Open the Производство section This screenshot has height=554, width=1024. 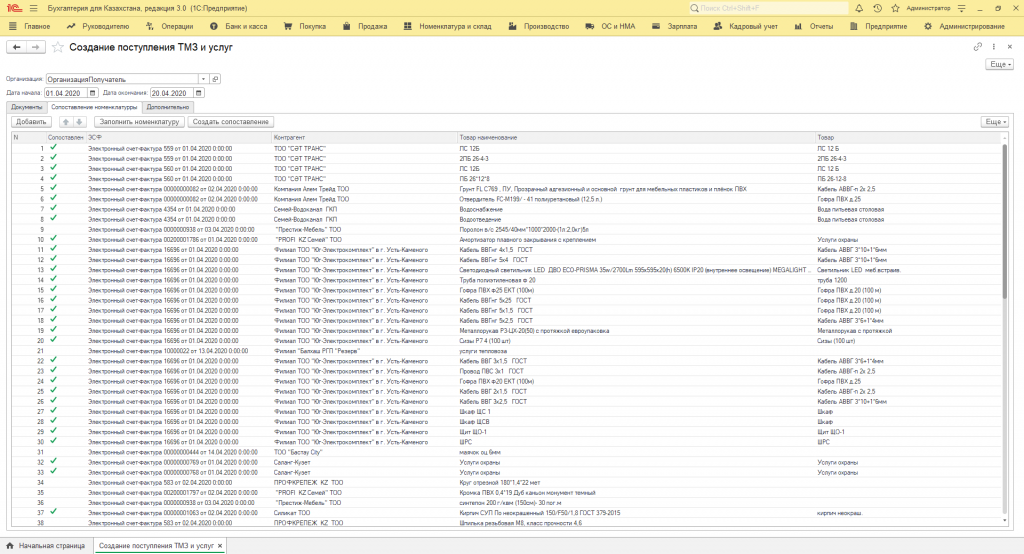point(539,26)
